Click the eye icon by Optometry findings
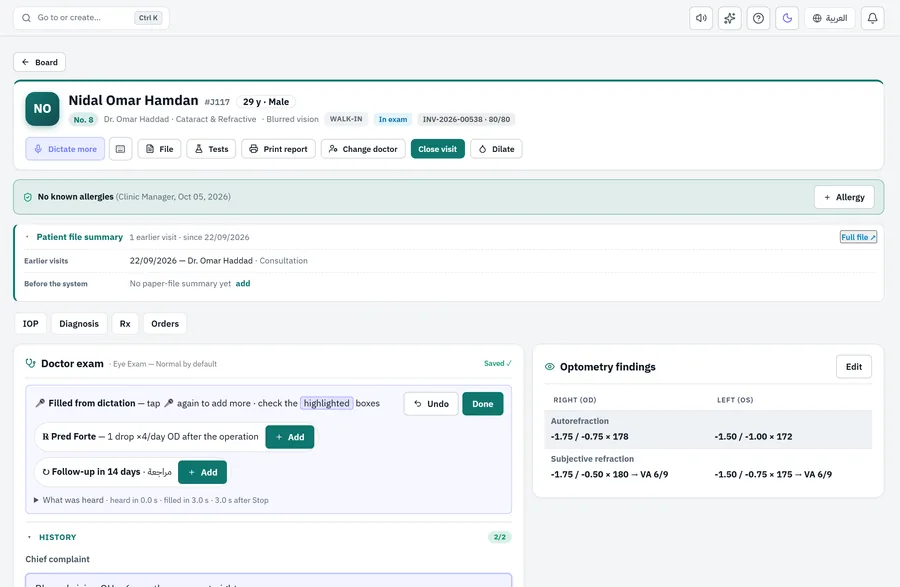 pyautogui.click(x=549, y=367)
